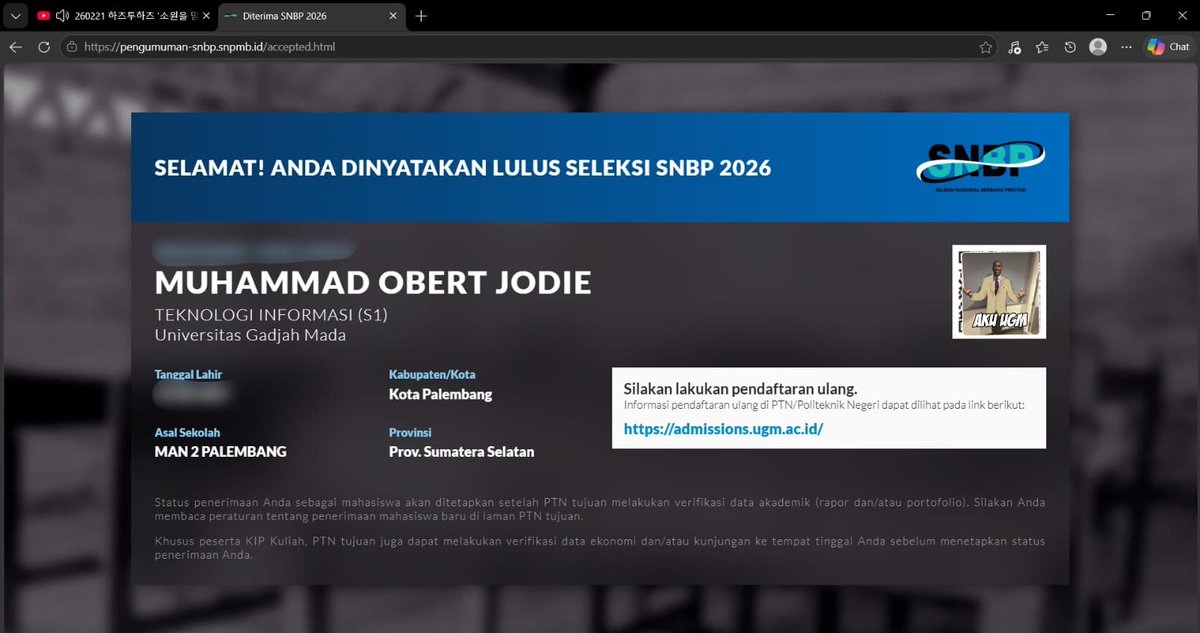
Task: Click the SNBP logo in banner
Action: coord(980,166)
